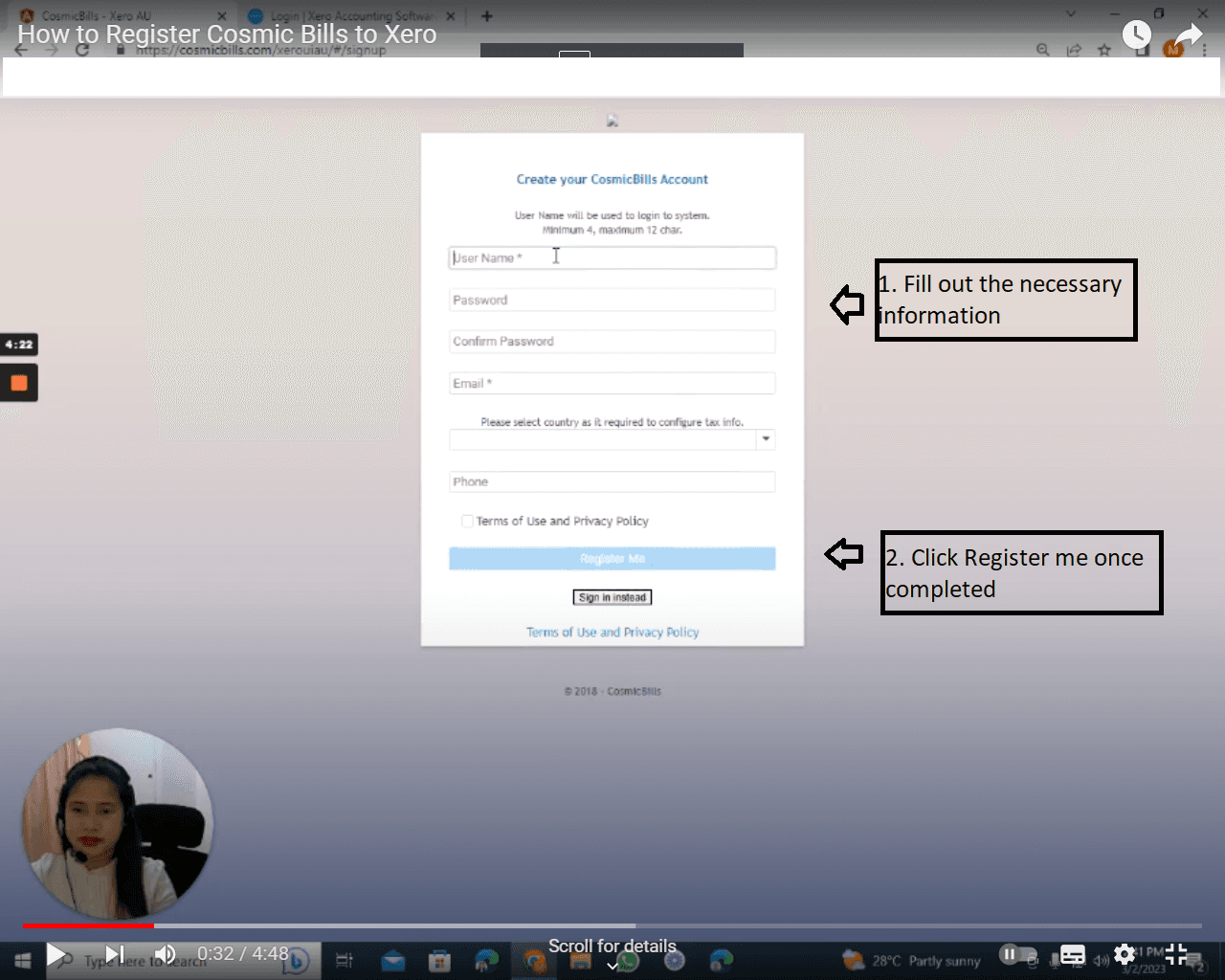Add video to Watch Later
The image size is (1225, 980).
tap(1136, 35)
